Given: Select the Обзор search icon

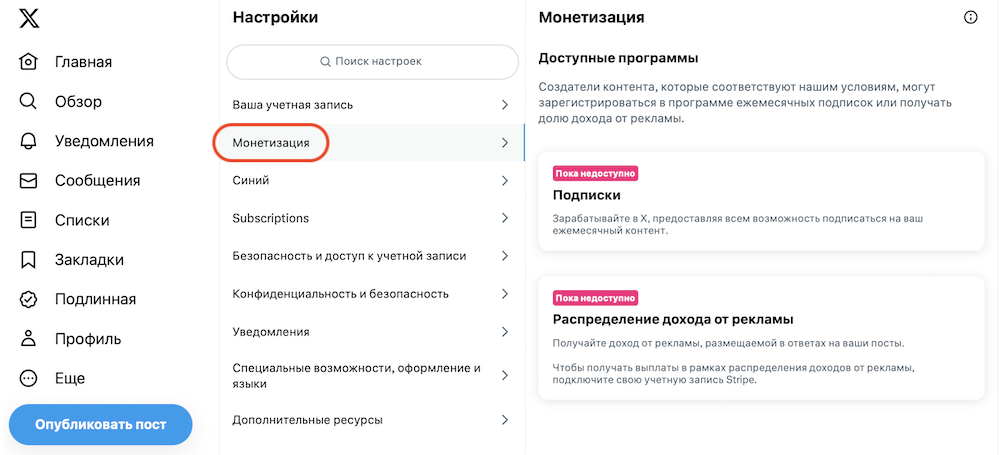Looking at the screenshot, I should (x=28, y=101).
